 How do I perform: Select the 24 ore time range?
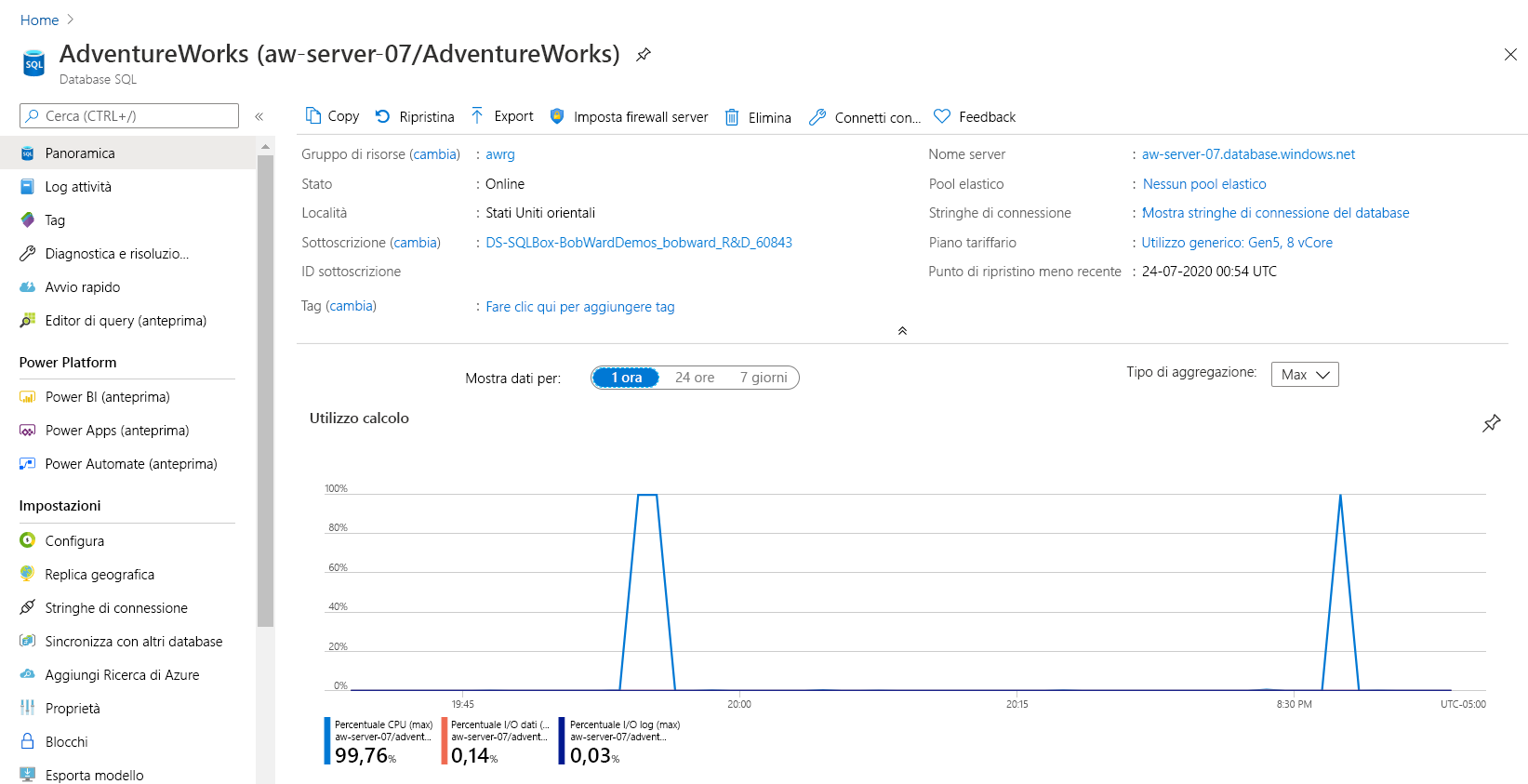click(695, 378)
